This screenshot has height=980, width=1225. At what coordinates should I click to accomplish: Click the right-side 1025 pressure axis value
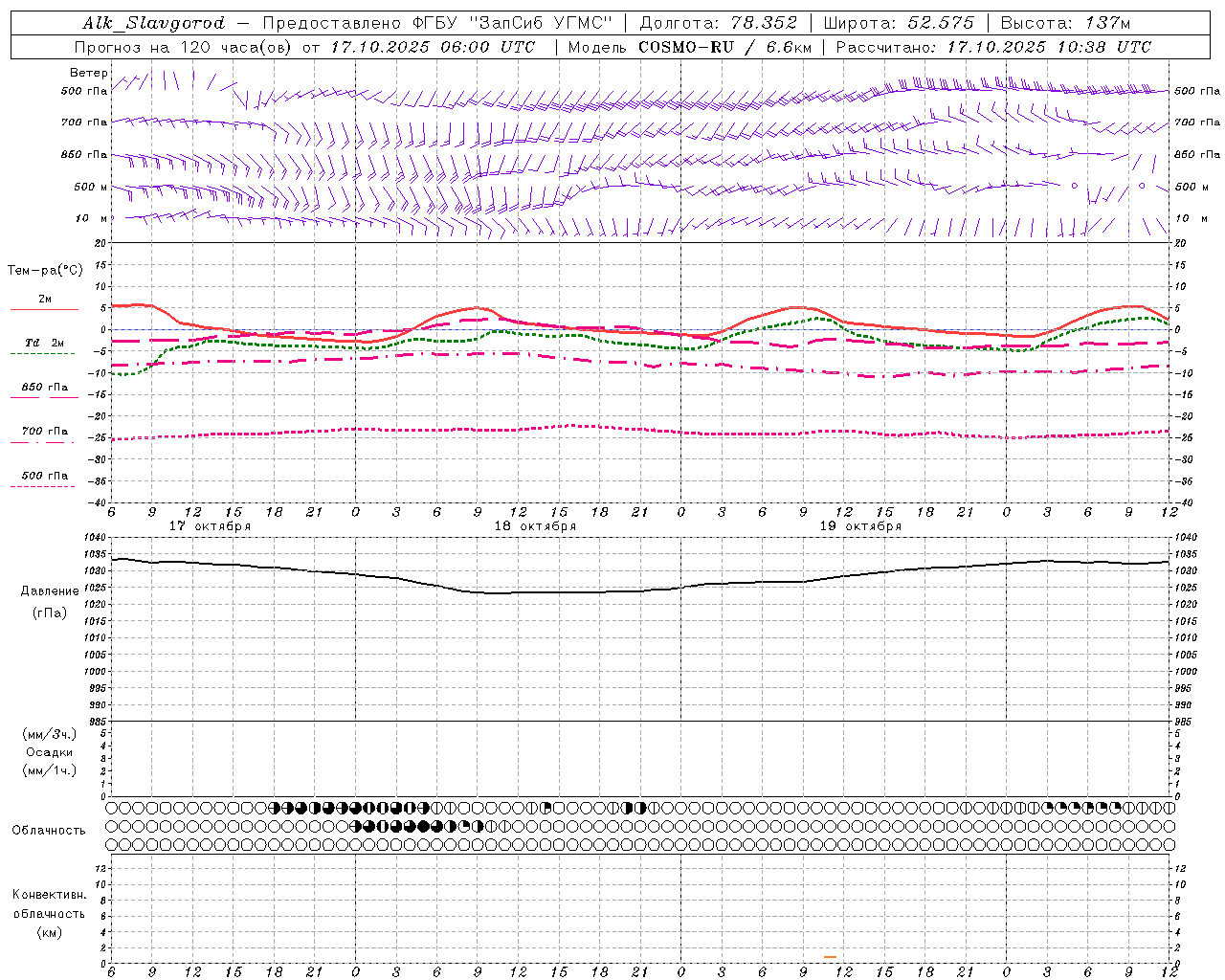click(1186, 588)
